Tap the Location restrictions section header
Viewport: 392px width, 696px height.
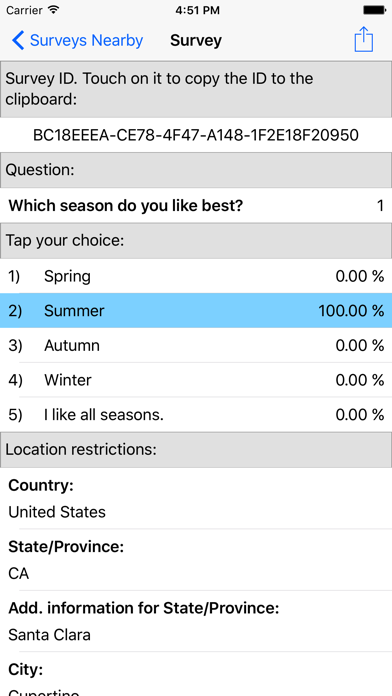click(x=196, y=450)
